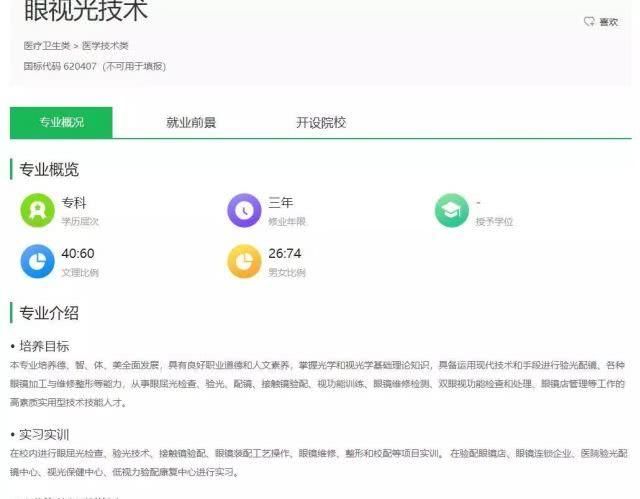Click the 实习实训 subheading

point(44,435)
